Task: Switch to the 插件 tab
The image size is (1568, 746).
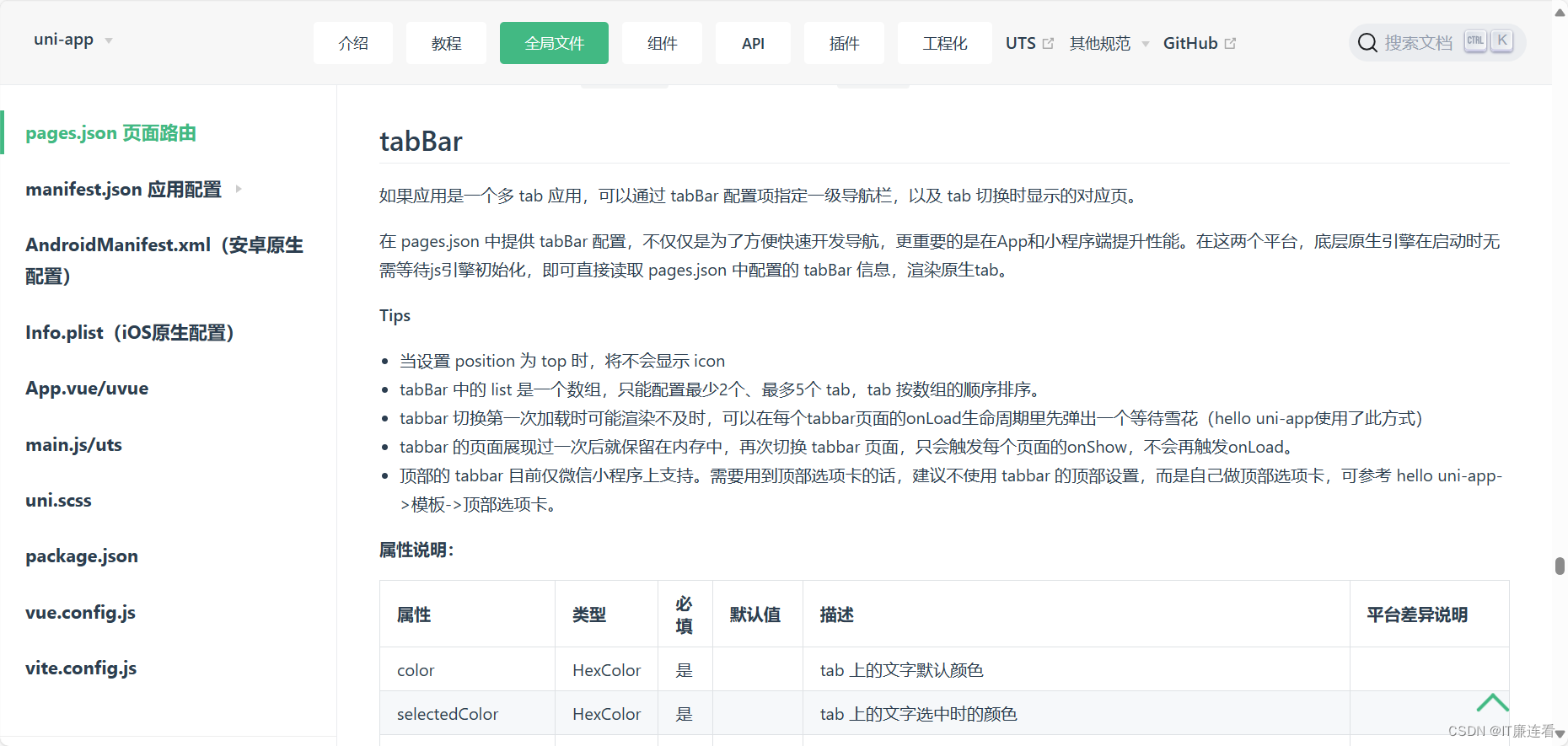Action: 844,43
